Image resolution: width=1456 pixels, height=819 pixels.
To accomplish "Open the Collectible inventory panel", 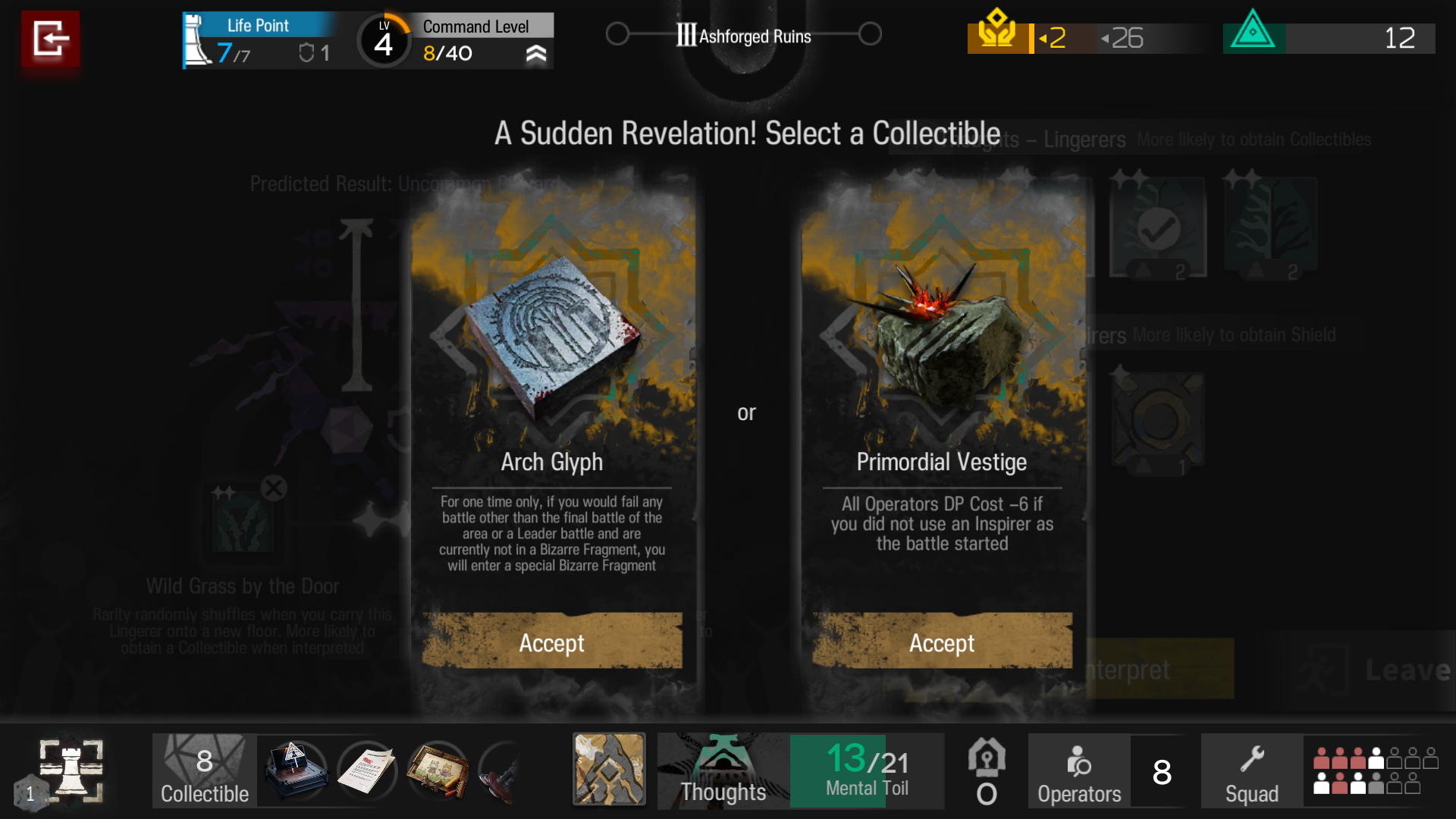I will click(x=205, y=770).
